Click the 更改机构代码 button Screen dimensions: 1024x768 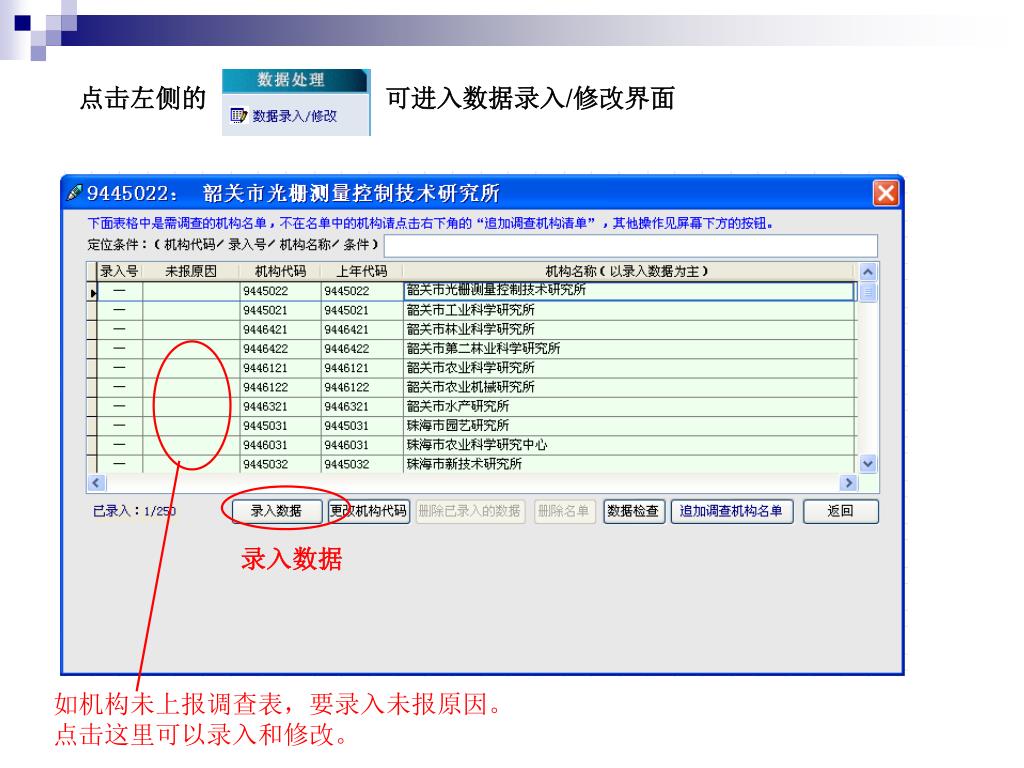[369, 511]
